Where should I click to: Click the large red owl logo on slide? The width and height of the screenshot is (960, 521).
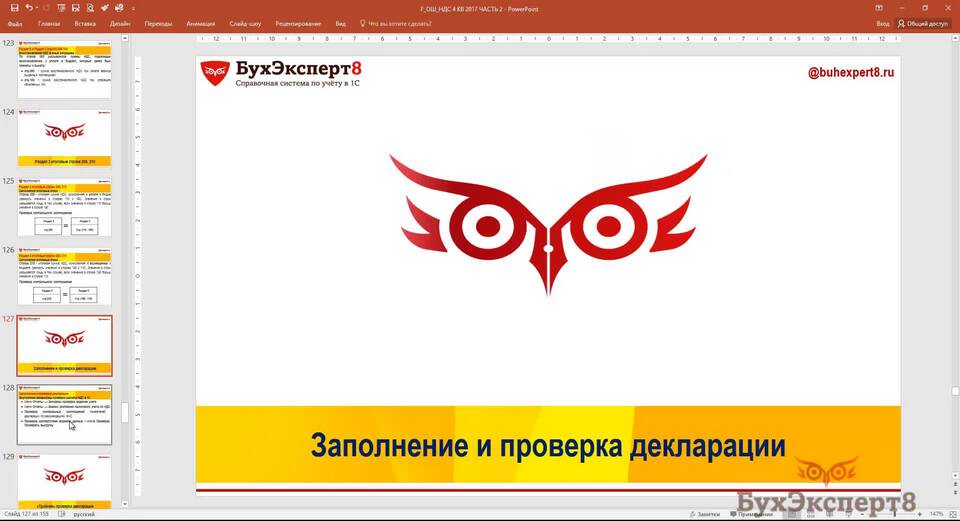click(549, 224)
